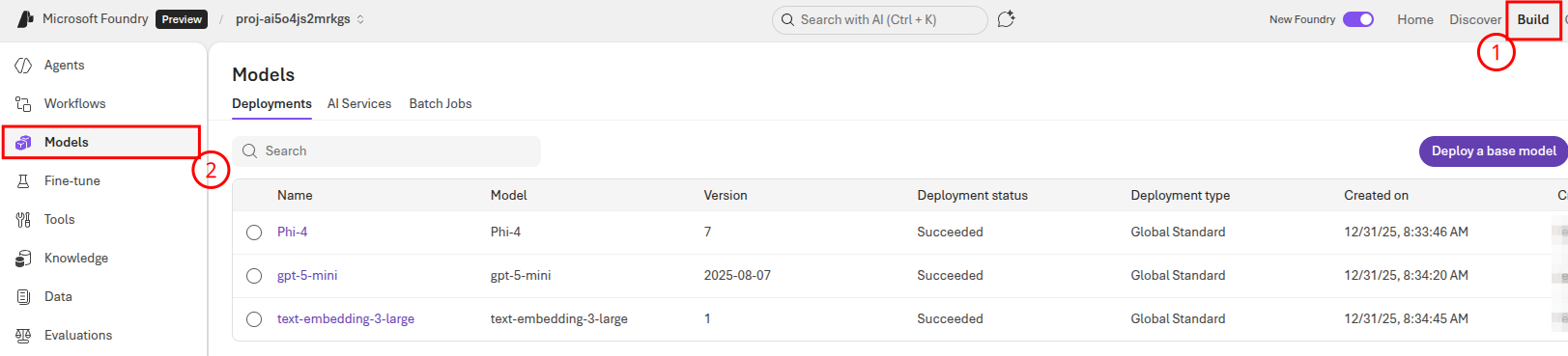Click the Models cube icon in sidebar
The image size is (1568, 356).
point(23,142)
